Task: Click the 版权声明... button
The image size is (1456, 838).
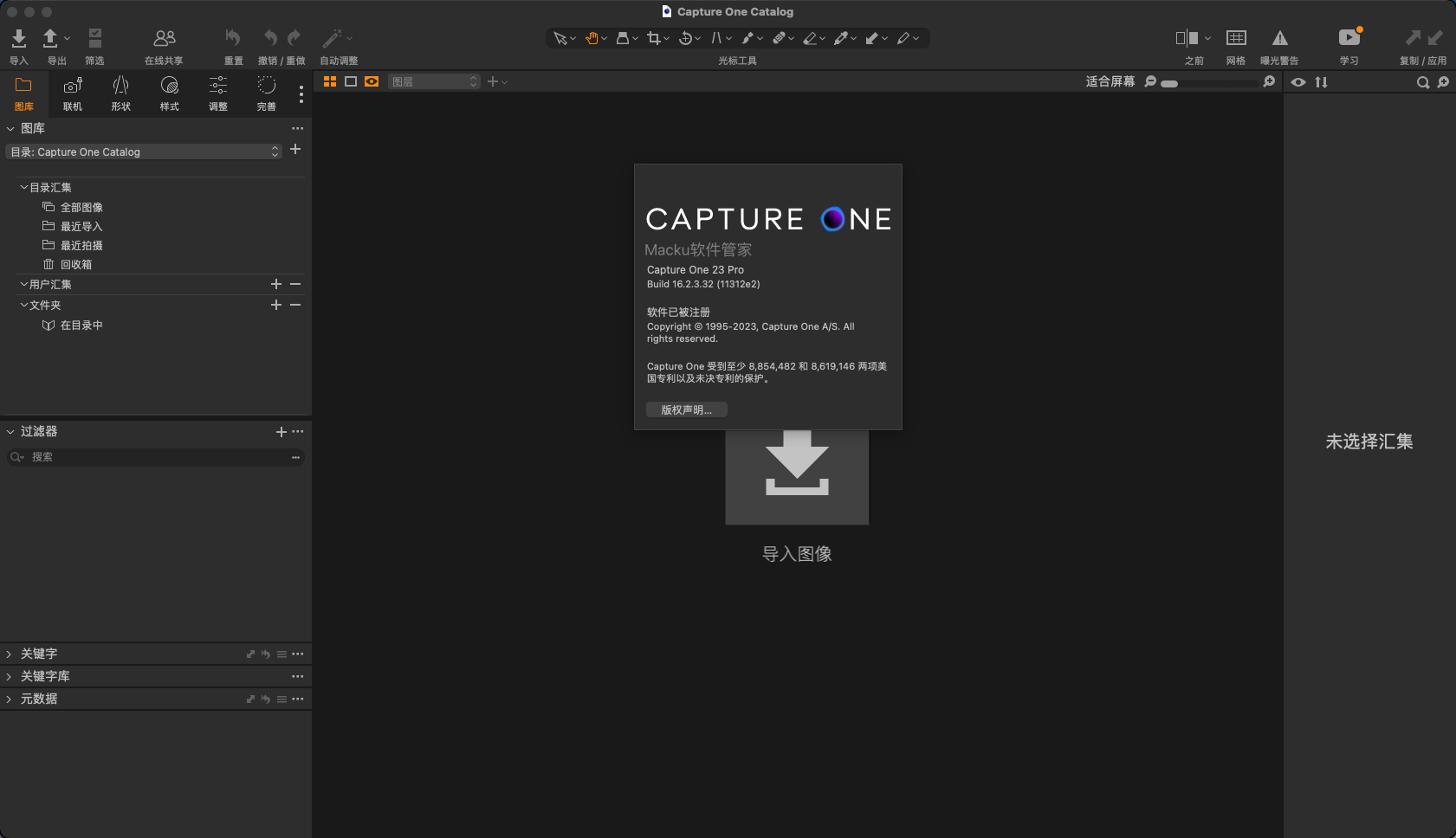Action: click(x=687, y=410)
